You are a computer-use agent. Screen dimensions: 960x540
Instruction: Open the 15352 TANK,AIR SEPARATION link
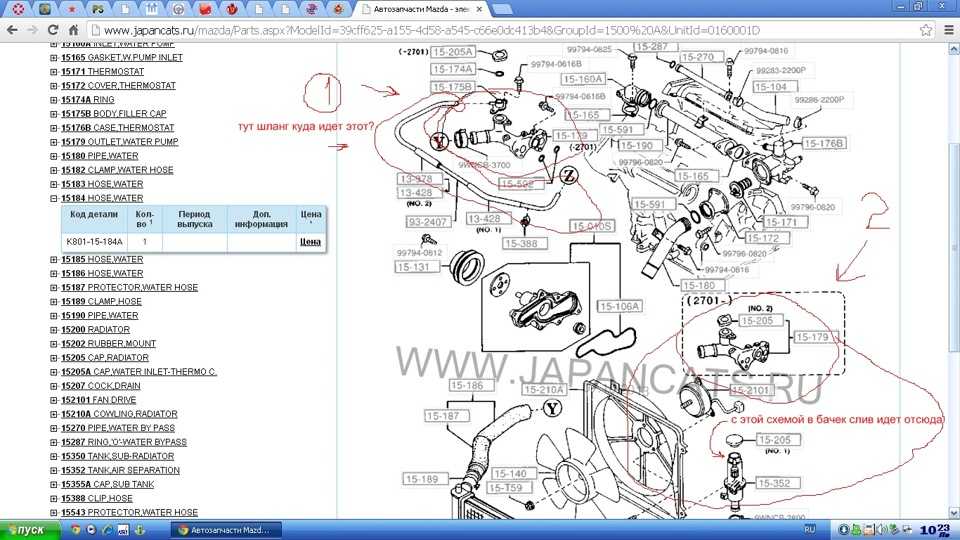click(120, 470)
